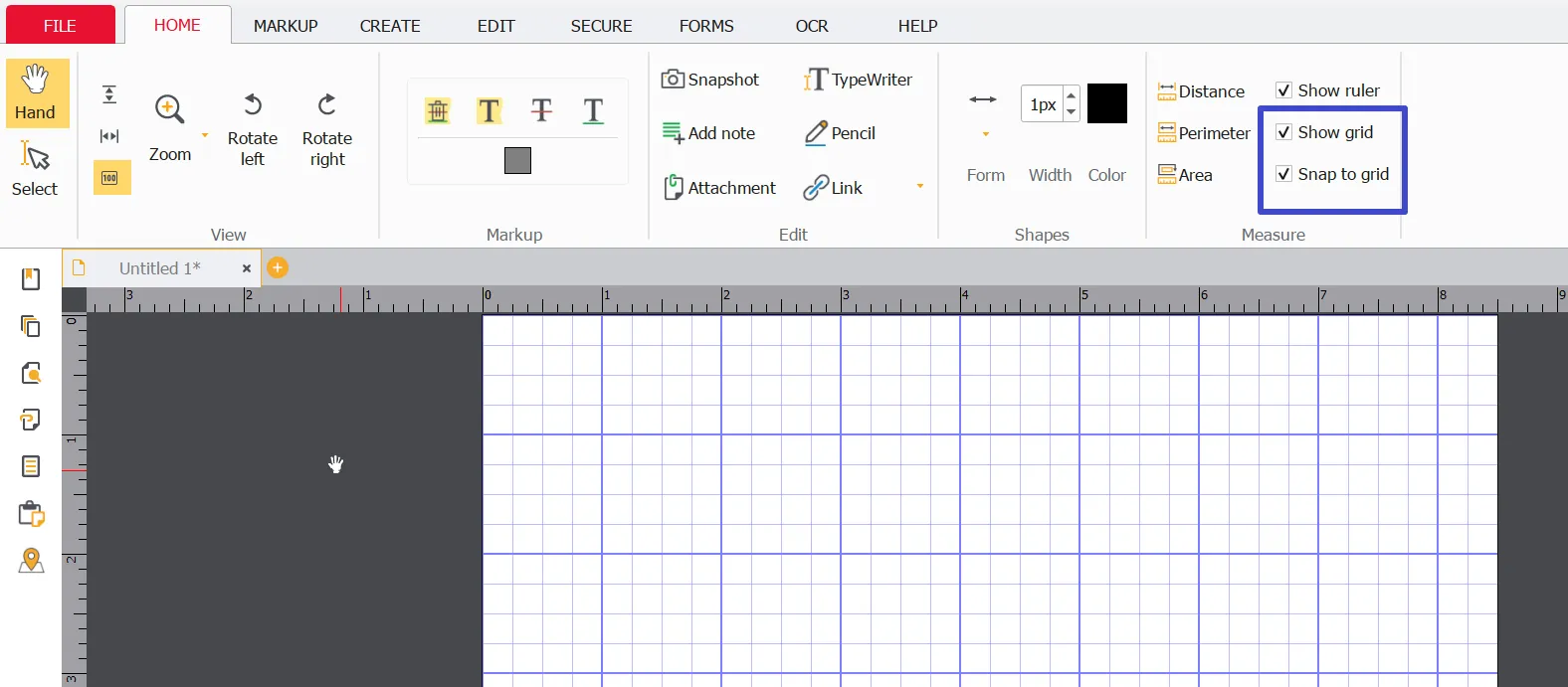Open the shape Form dropdown
This screenshot has width=1568, height=687.
point(986,134)
